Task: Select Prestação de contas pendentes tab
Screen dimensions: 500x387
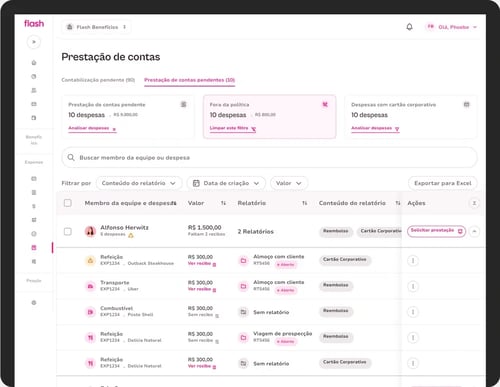Action: coord(189,80)
